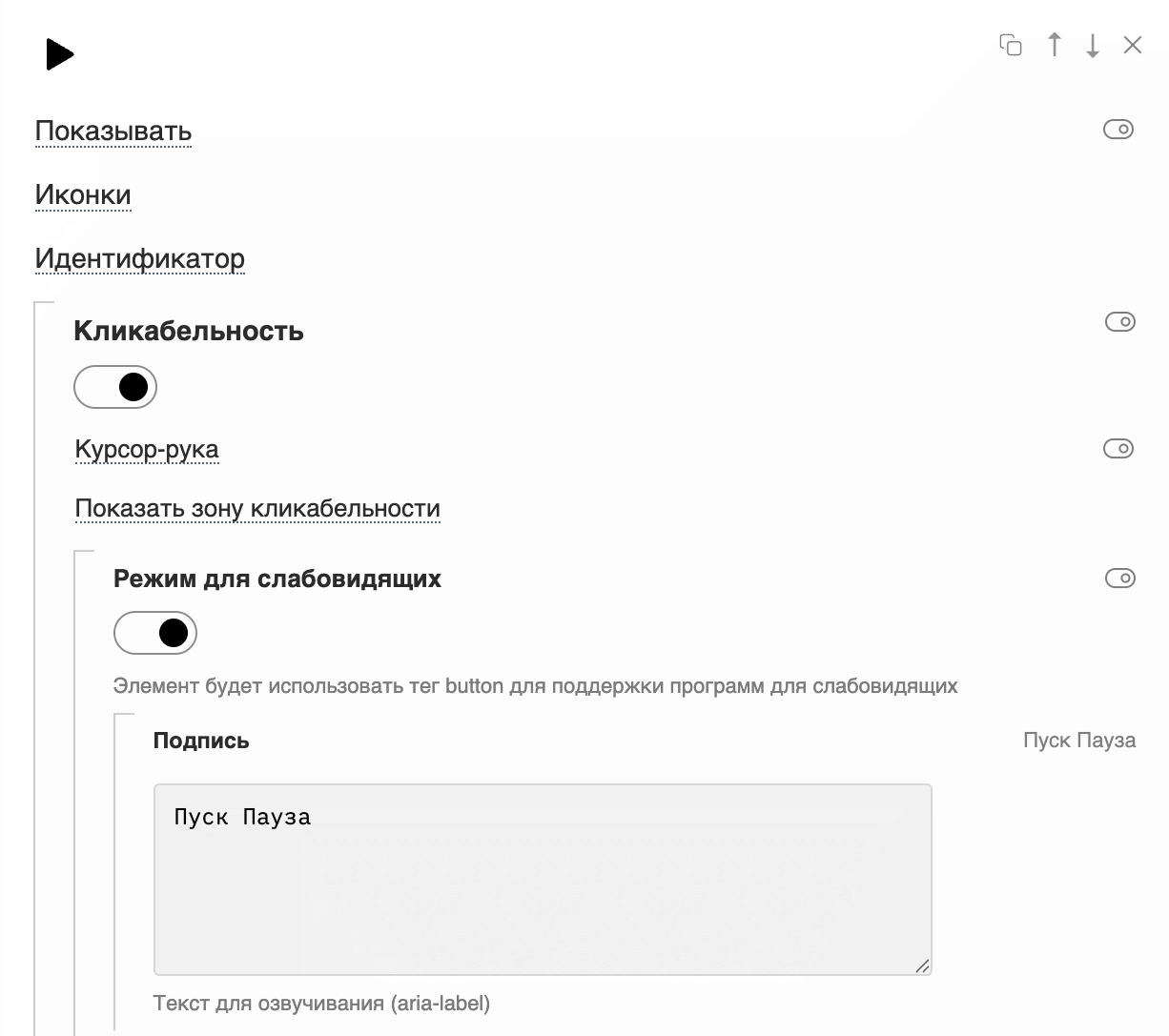This screenshot has height=1036, width=1169.
Task: Expand the Показывать setting
Action: [113, 132]
